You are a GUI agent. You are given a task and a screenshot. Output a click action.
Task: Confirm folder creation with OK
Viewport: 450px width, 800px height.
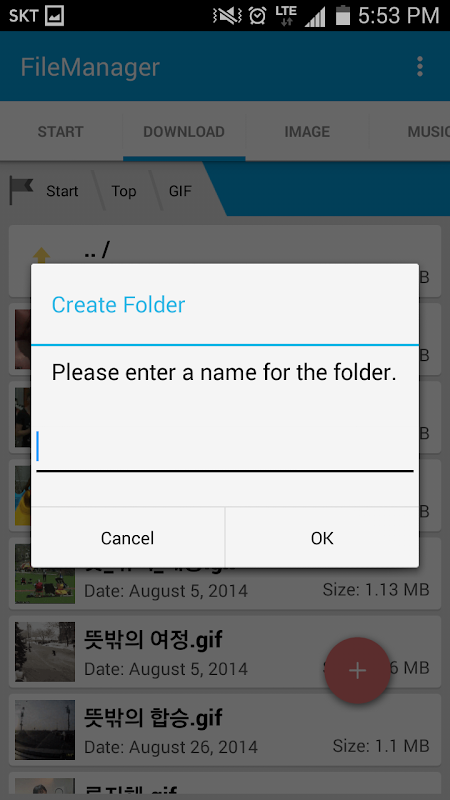(322, 538)
